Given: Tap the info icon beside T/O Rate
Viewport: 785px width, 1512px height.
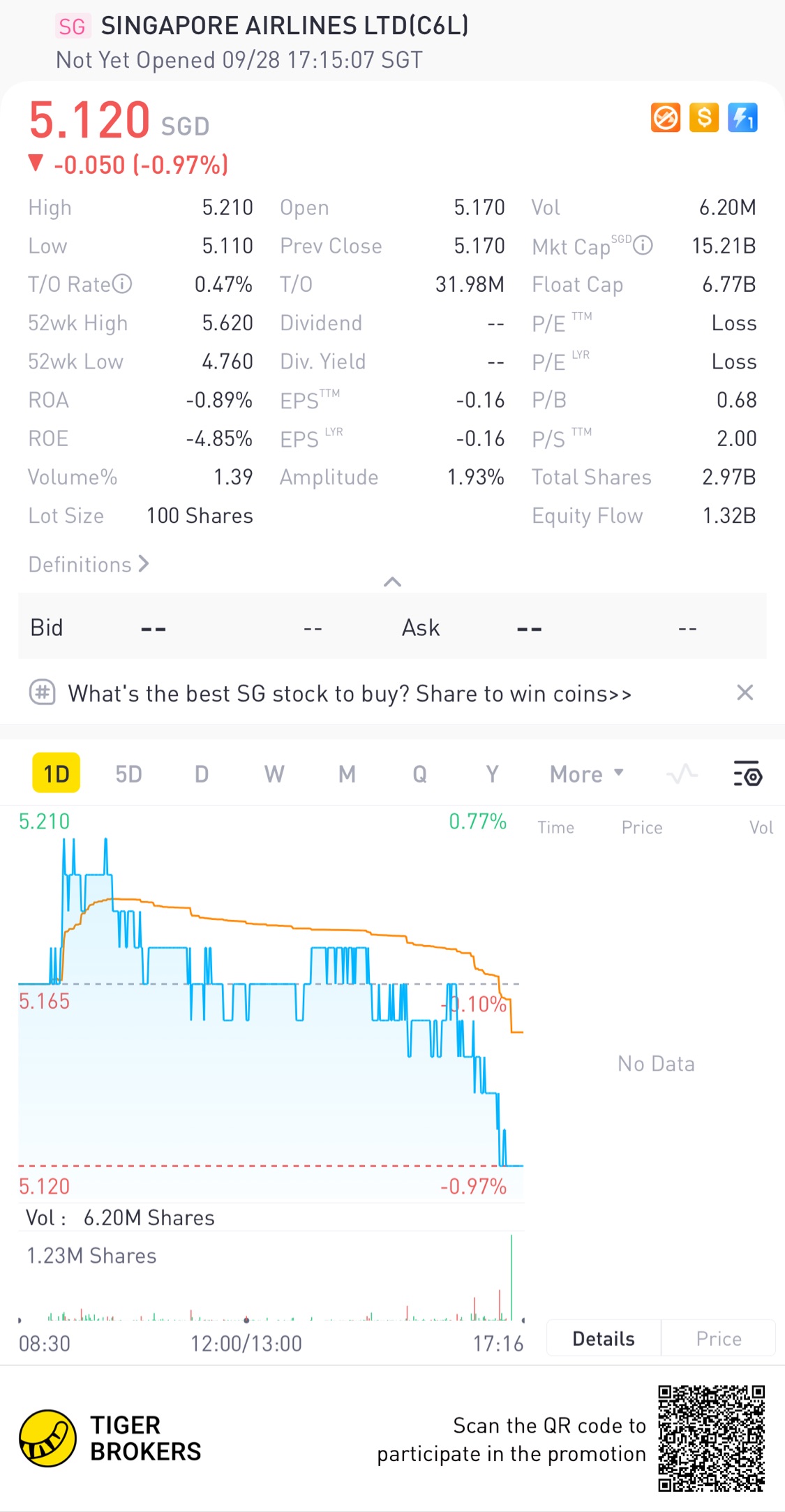Looking at the screenshot, I should coord(122,284).
